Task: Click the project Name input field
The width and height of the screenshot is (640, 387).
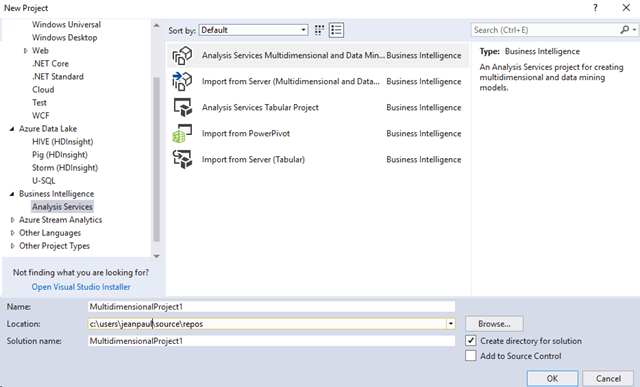Action: click(271, 307)
